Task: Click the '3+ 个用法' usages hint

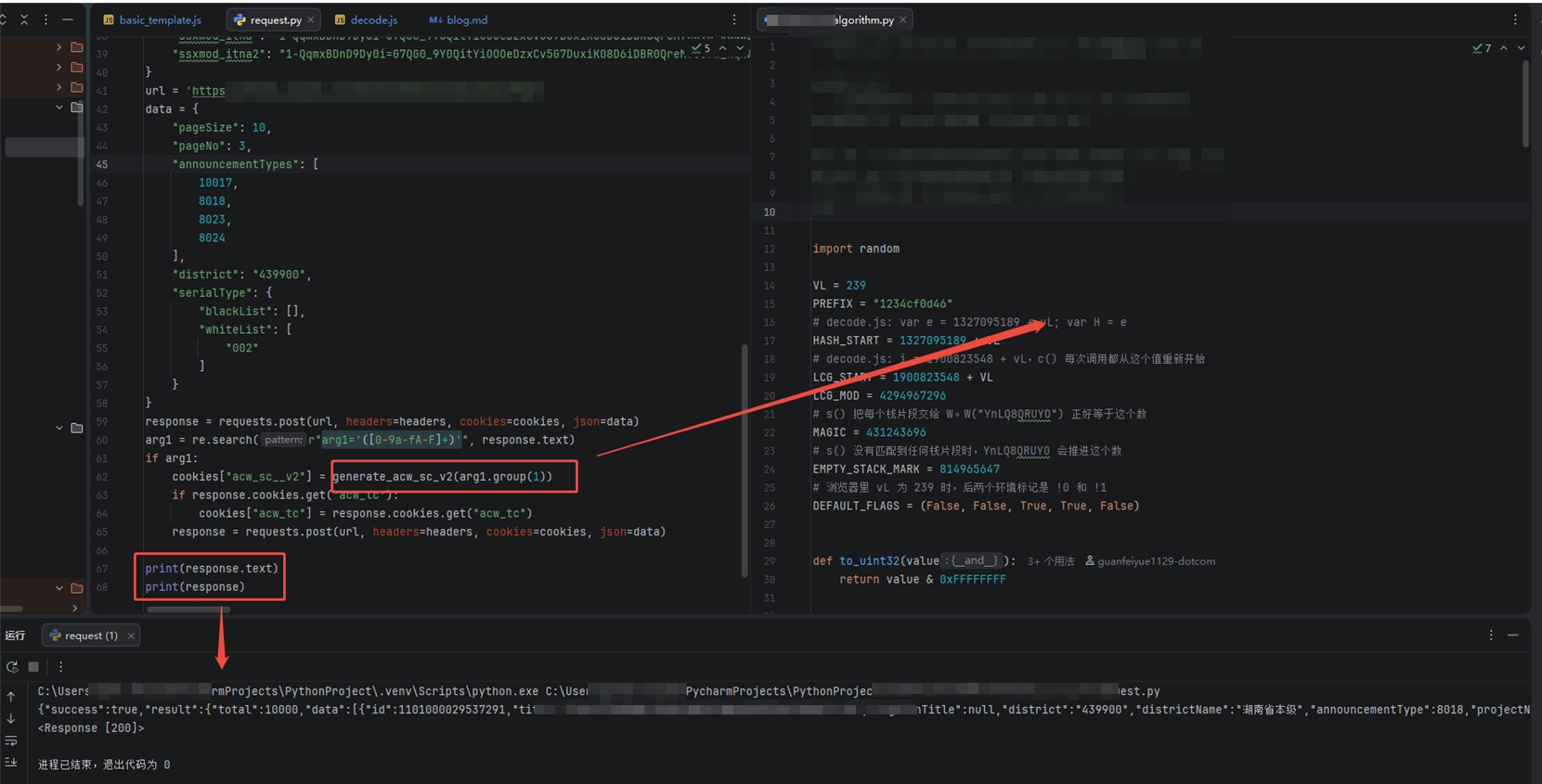Action: coord(1051,561)
